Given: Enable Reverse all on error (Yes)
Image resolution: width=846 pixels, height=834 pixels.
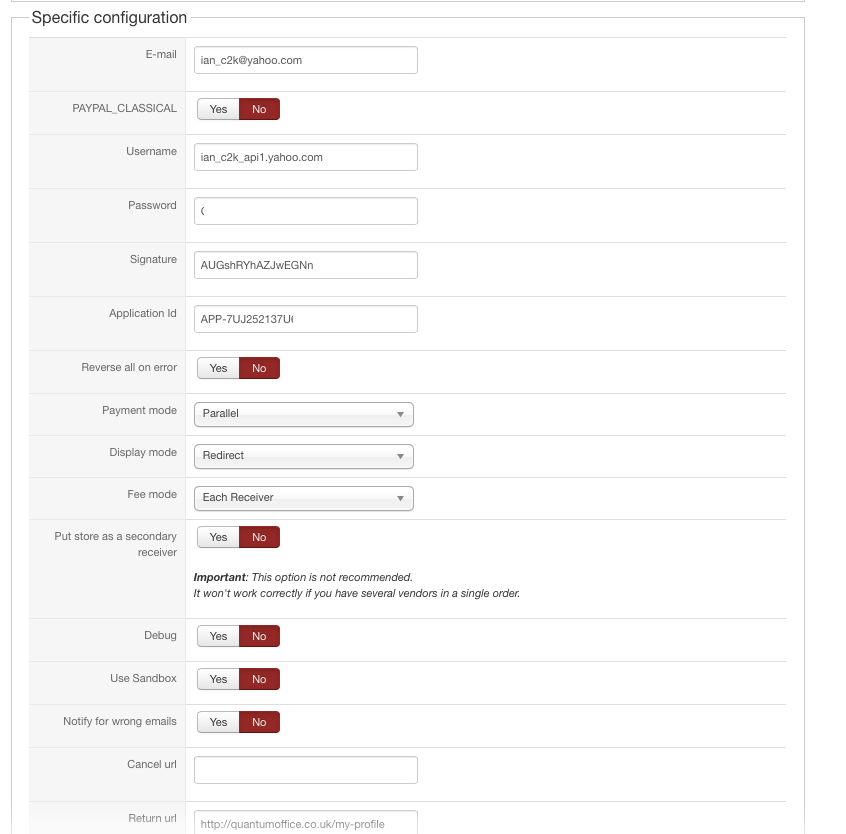Looking at the screenshot, I should pyautogui.click(x=218, y=368).
